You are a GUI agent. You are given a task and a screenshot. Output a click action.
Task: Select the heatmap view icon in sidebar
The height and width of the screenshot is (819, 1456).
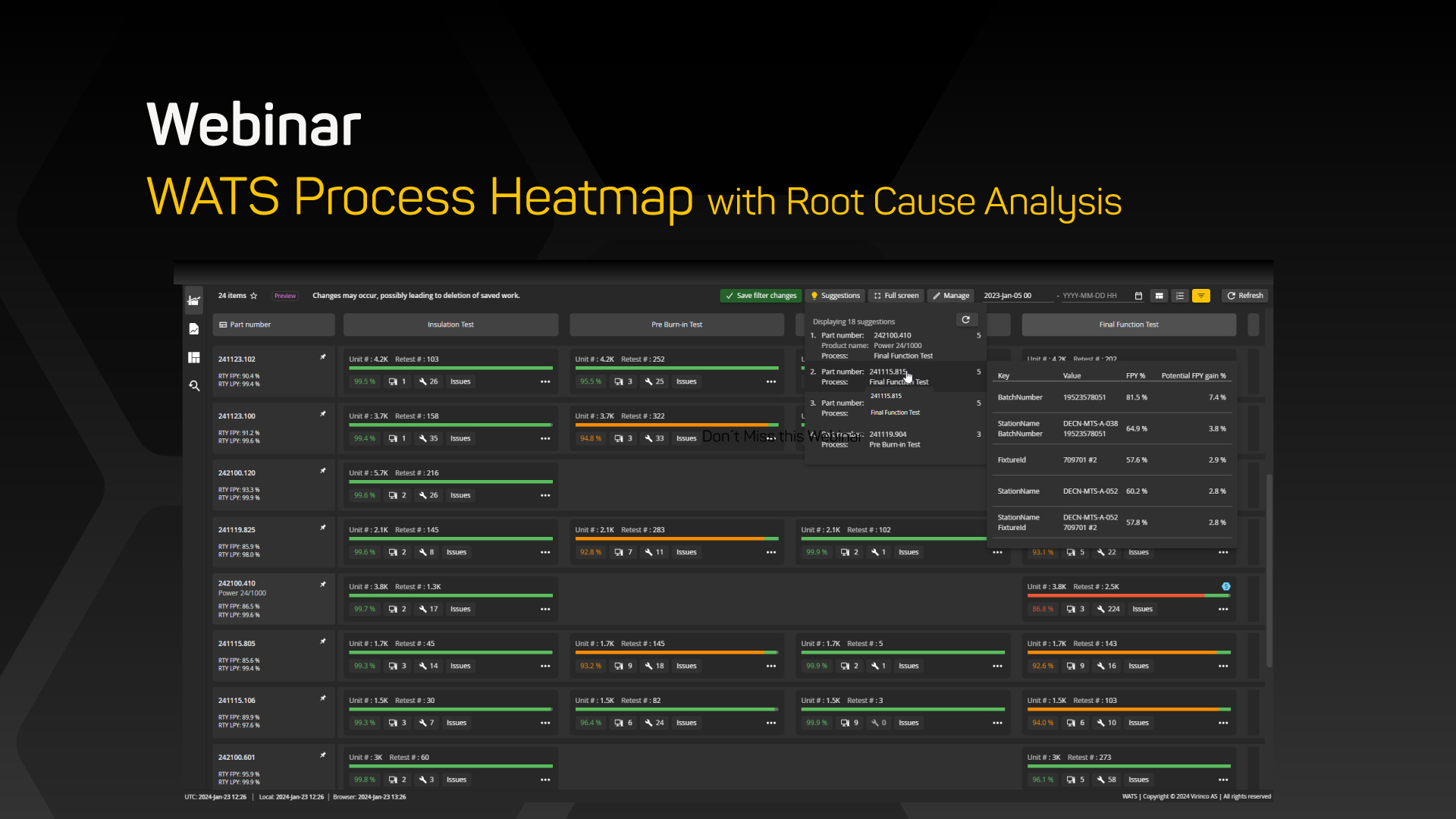point(194,301)
